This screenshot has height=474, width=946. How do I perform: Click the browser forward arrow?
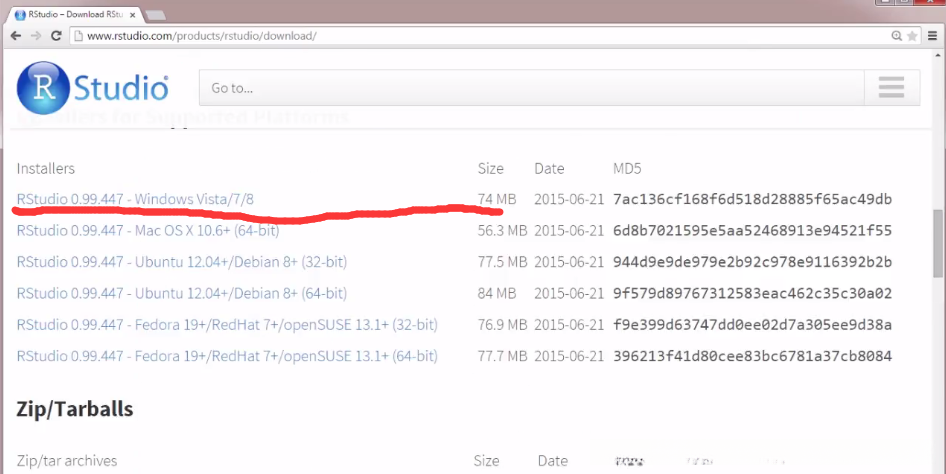click(x=36, y=36)
